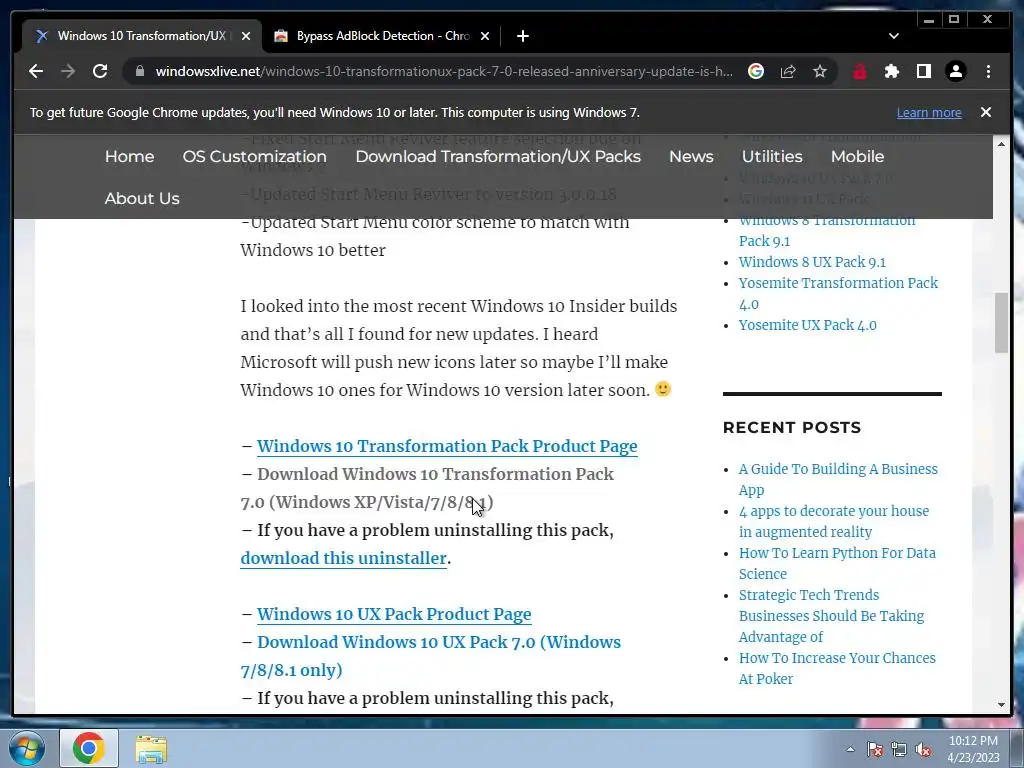Open the network tray icon
The image size is (1024, 768).
(x=899, y=750)
